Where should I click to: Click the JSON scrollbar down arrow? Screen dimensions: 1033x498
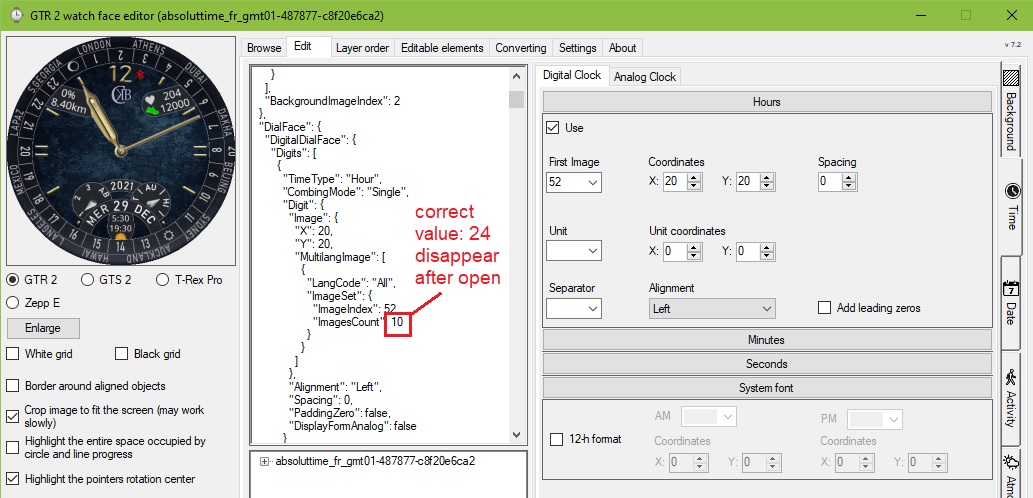pos(516,434)
